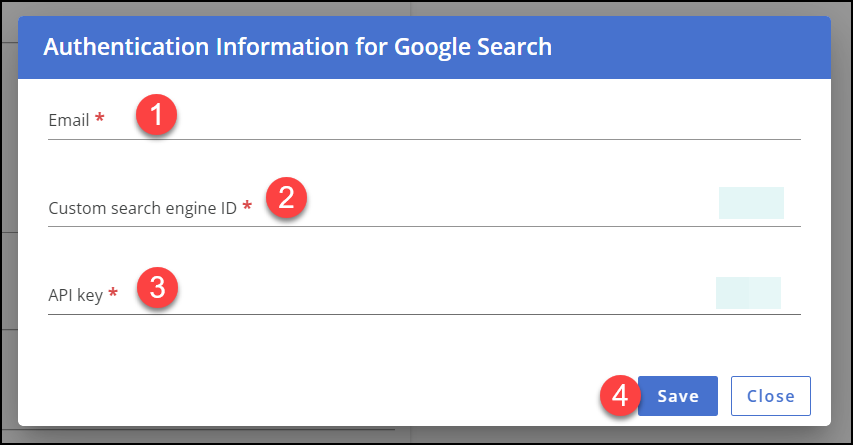This screenshot has width=853, height=445.
Task: Click the teal box in Custom search engine ID row
Action: tap(751, 202)
